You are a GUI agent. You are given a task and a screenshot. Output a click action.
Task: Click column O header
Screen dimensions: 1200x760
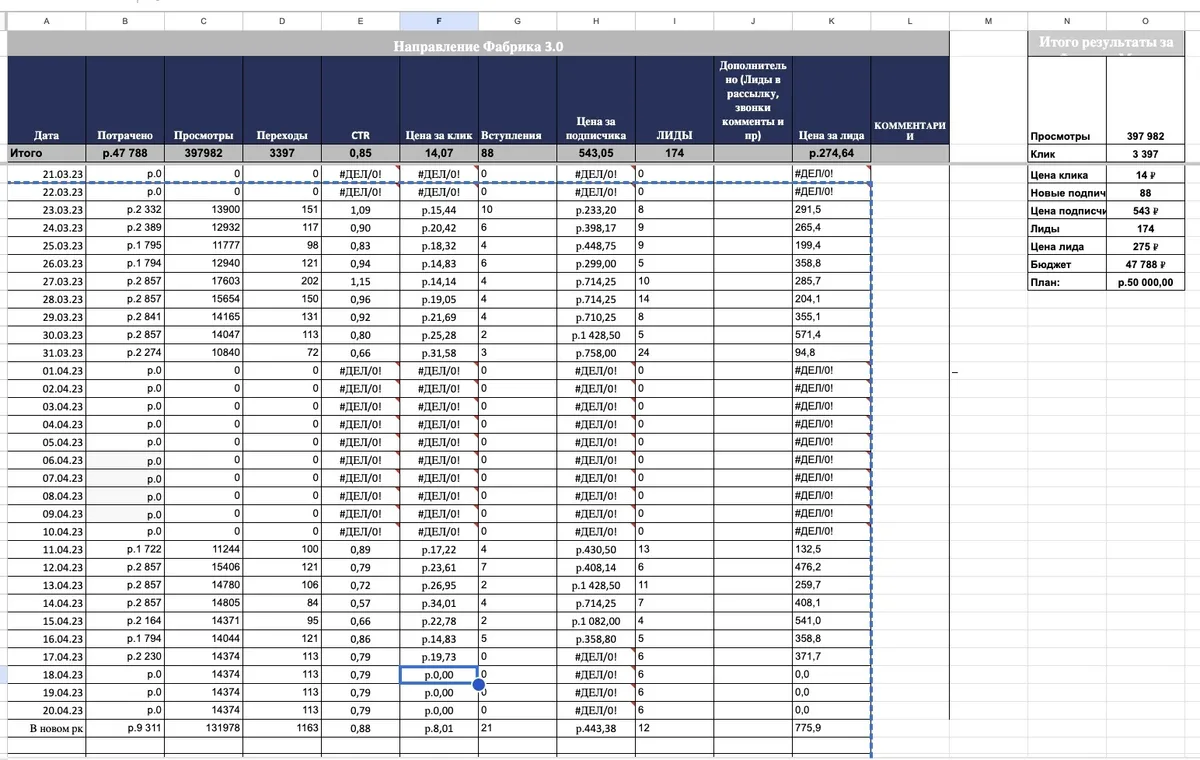point(1145,21)
